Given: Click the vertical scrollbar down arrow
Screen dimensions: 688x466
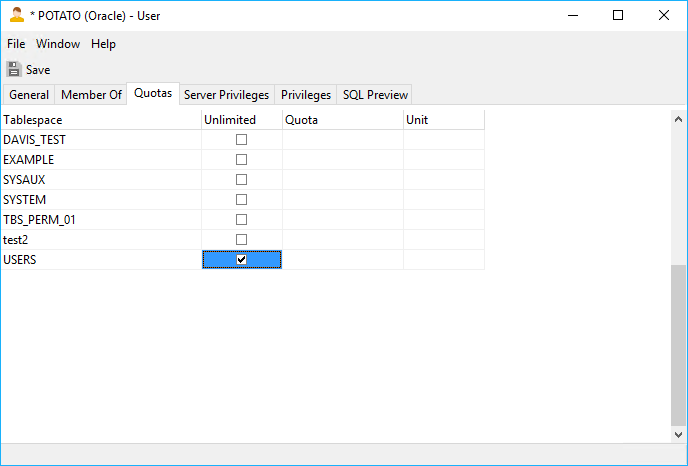Looking at the screenshot, I should 679,435.
